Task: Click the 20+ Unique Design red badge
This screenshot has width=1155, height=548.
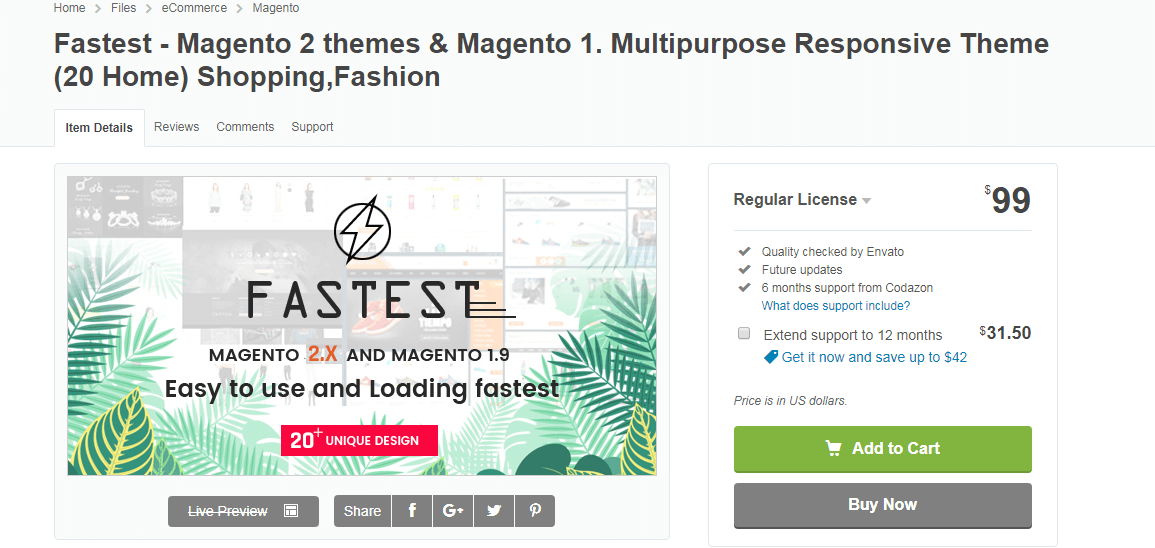Action: pos(359,440)
